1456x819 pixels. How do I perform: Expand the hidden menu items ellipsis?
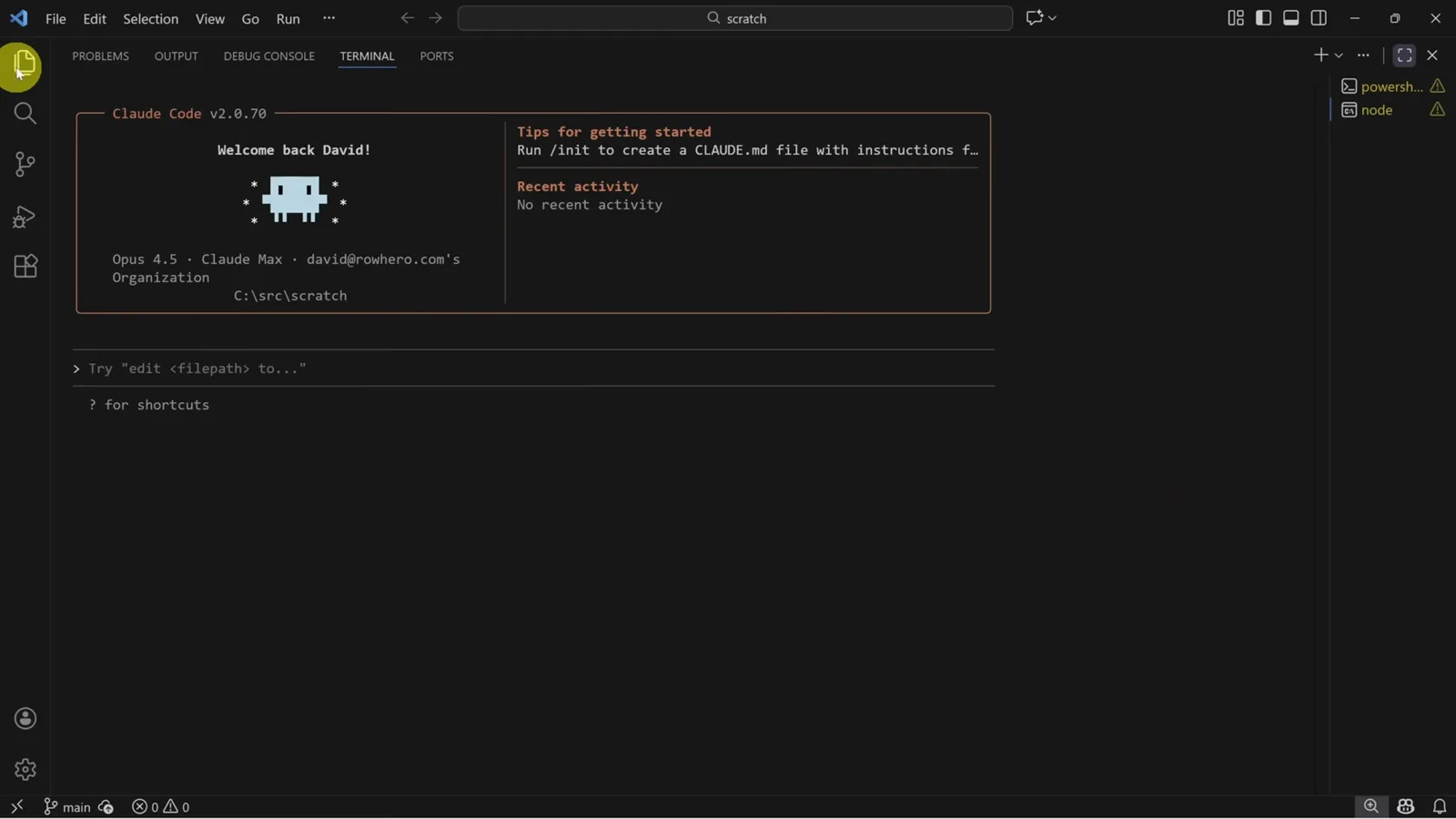tap(329, 18)
